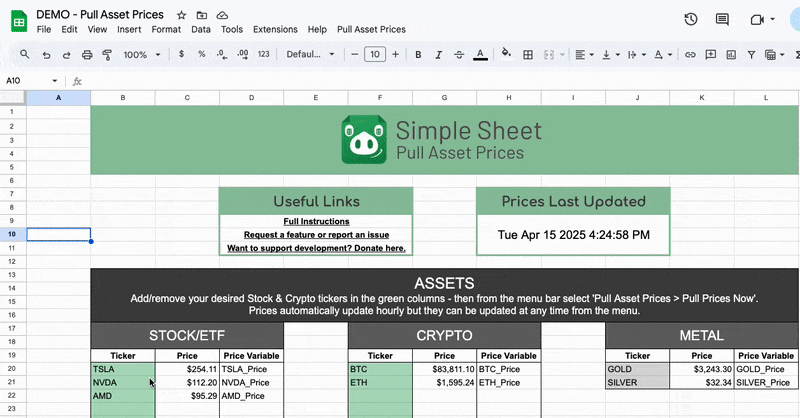Open the Format menu
This screenshot has width=800, height=418.
click(x=166, y=30)
